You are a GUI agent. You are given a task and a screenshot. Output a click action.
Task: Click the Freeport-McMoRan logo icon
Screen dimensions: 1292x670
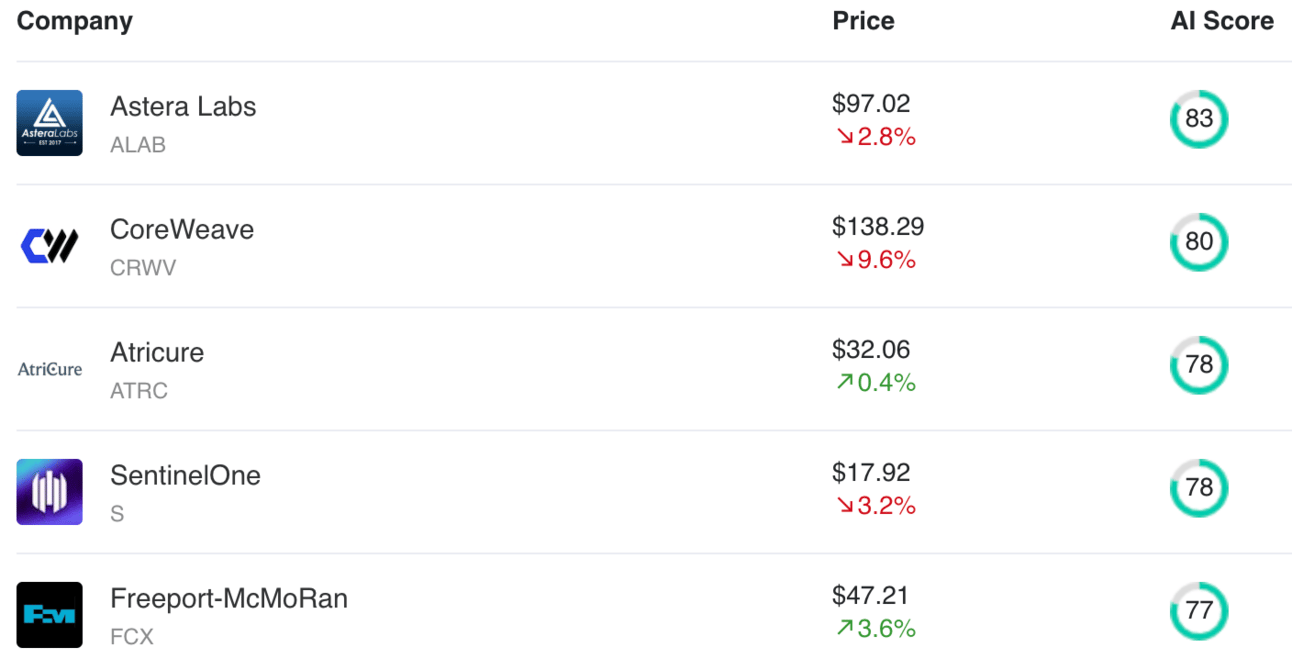49,614
